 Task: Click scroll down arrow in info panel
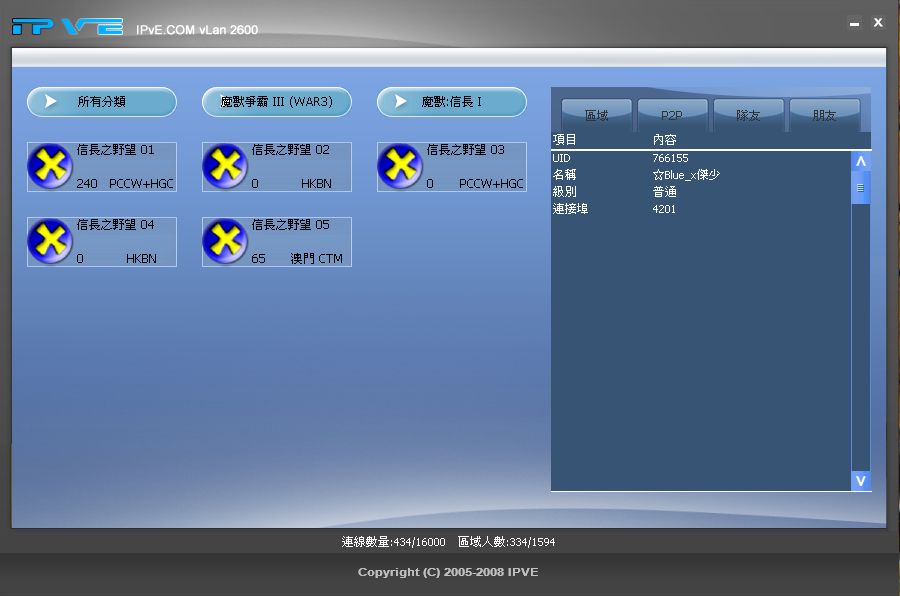click(x=860, y=481)
